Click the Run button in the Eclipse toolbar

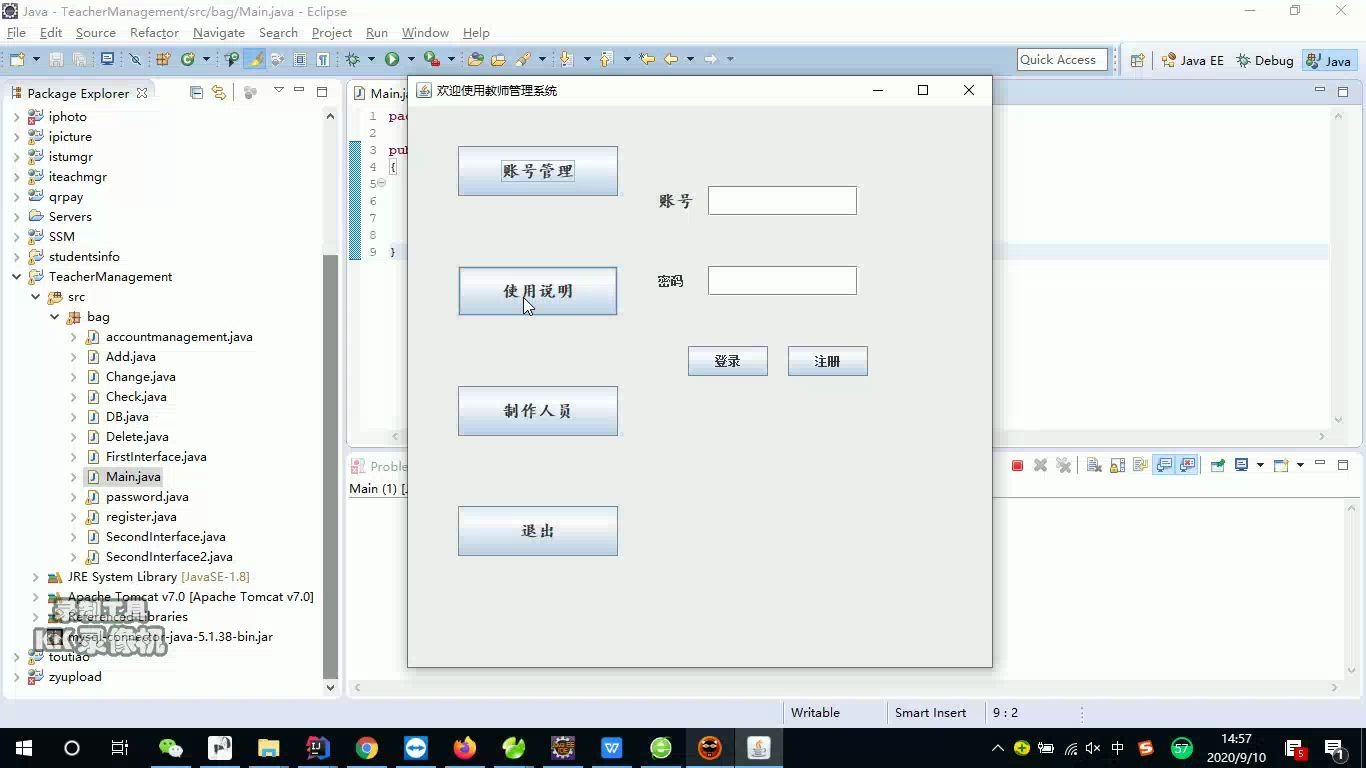pyautogui.click(x=392, y=60)
